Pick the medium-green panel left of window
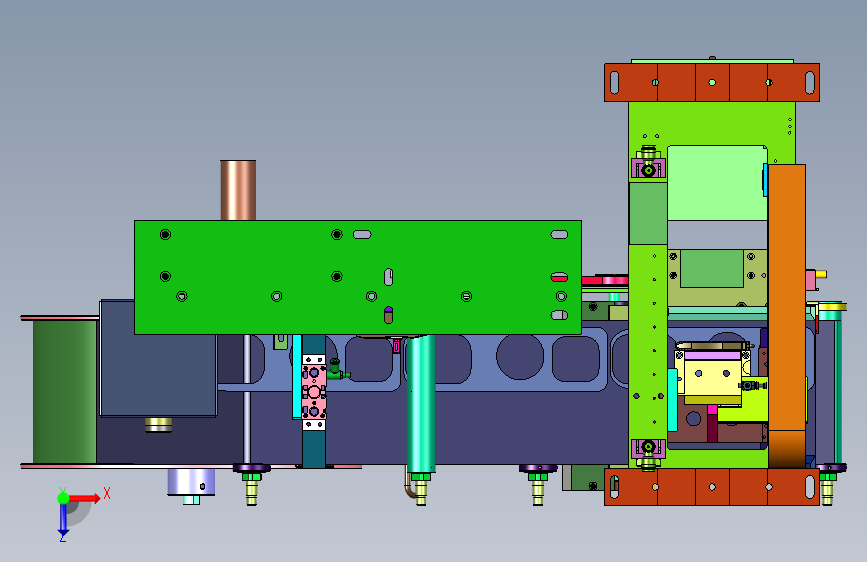 648,213
